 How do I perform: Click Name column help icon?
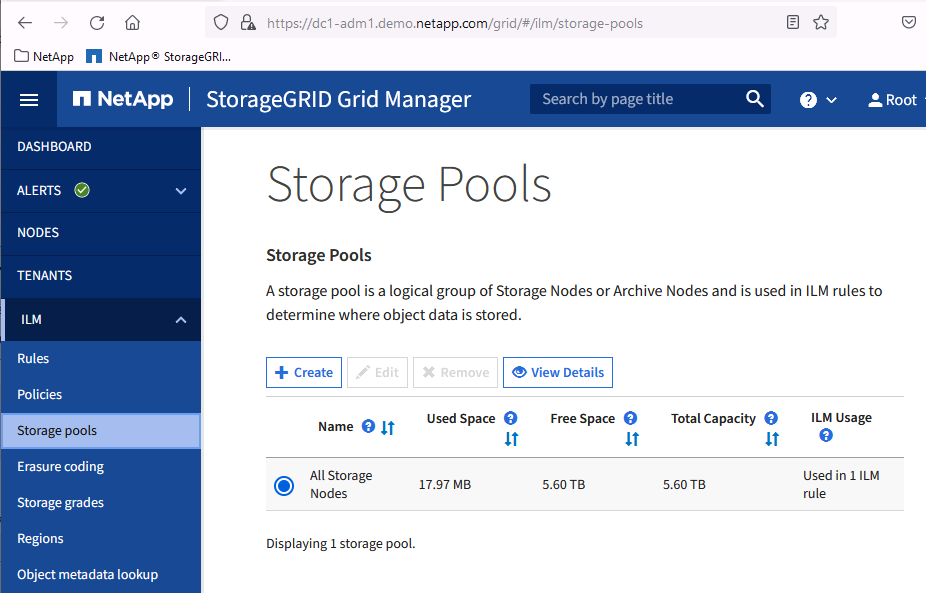coord(368,426)
